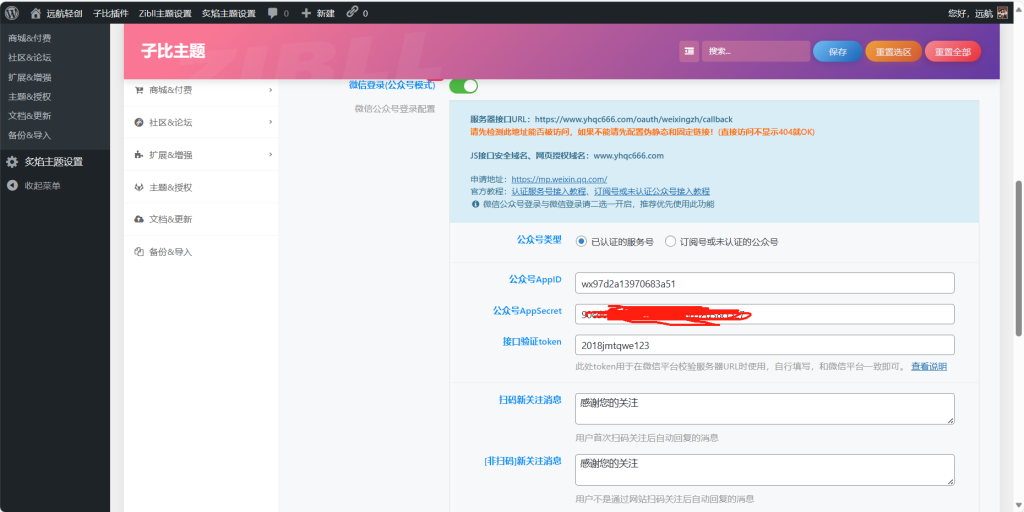
Task: Click the home icon beside 远航轻创
Action: (x=36, y=13)
